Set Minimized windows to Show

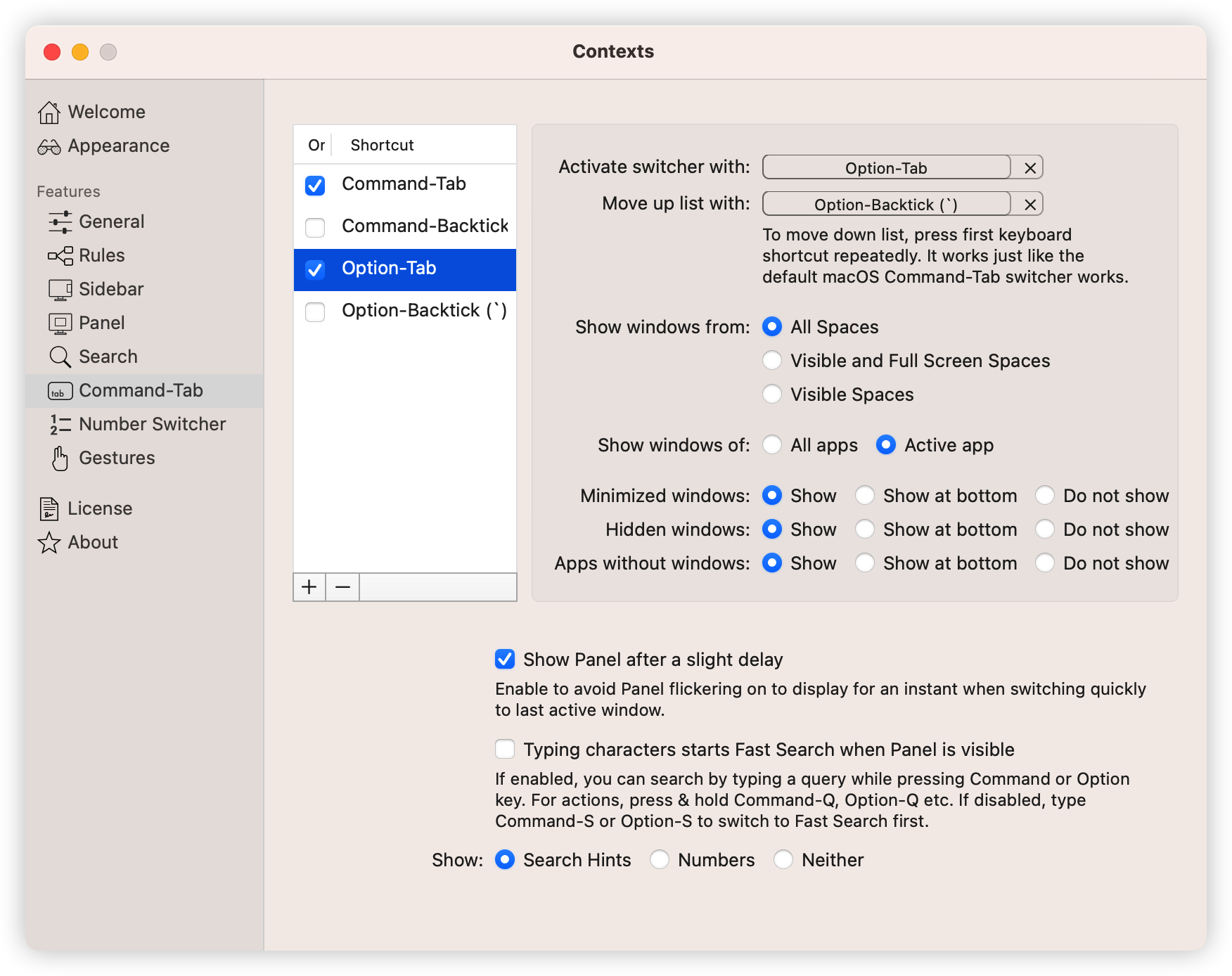[772, 495]
